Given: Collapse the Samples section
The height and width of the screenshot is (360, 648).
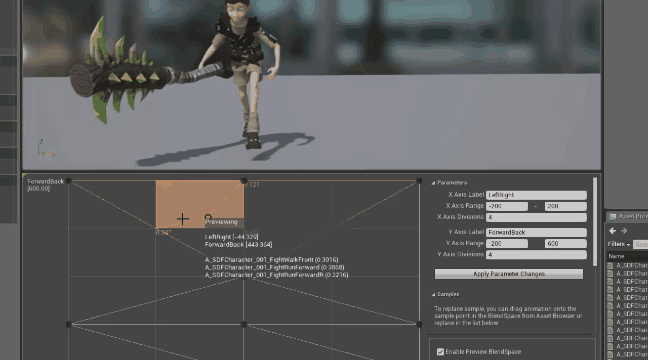Looking at the screenshot, I should pyautogui.click(x=433, y=295).
